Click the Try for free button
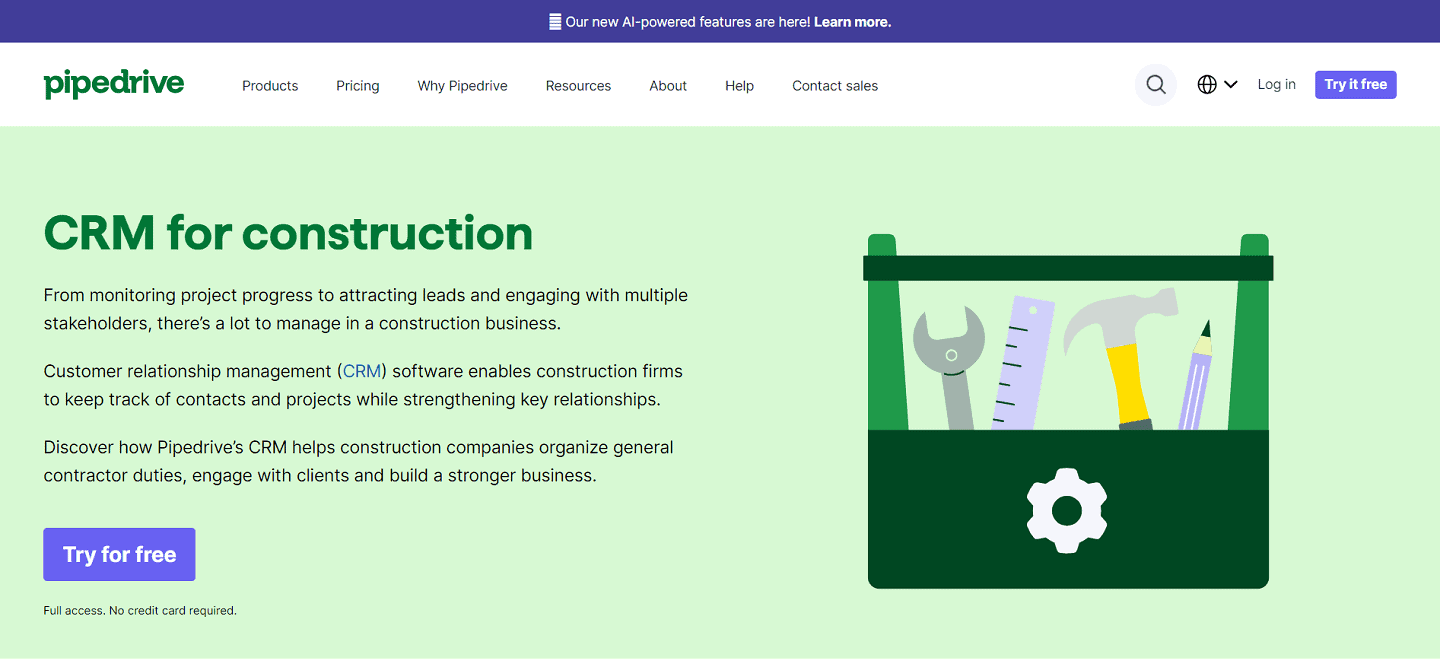The width and height of the screenshot is (1440, 667). (118, 554)
